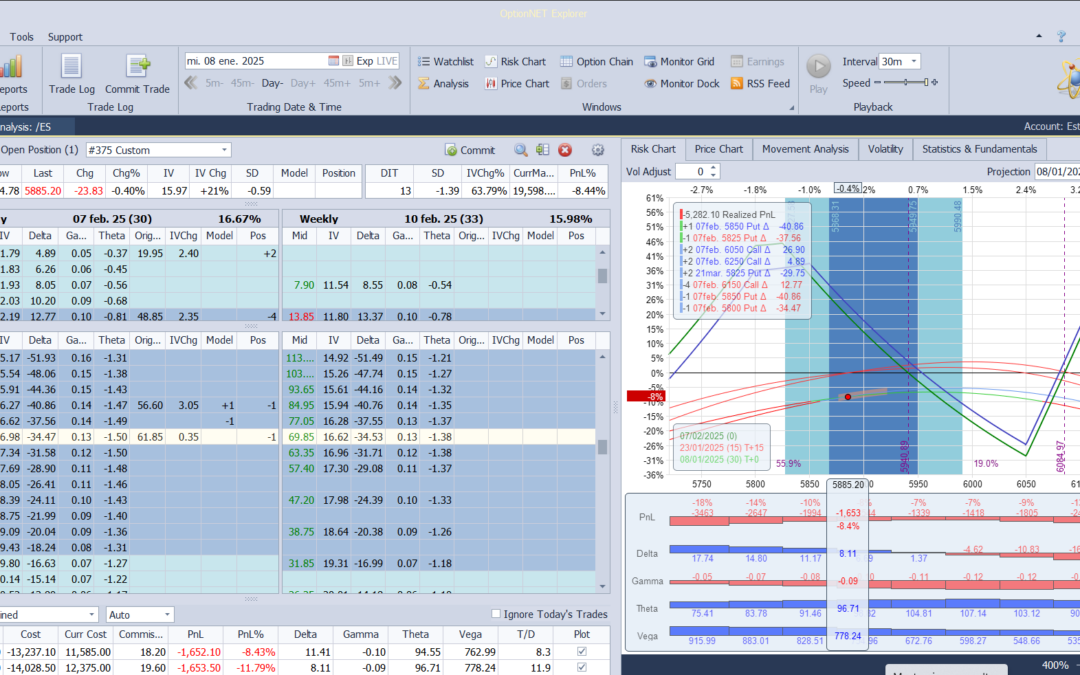Image resolution: width=1080 pixels, height=675 pixels.
Task: Click the 45m- time step button
Action: 242,83
